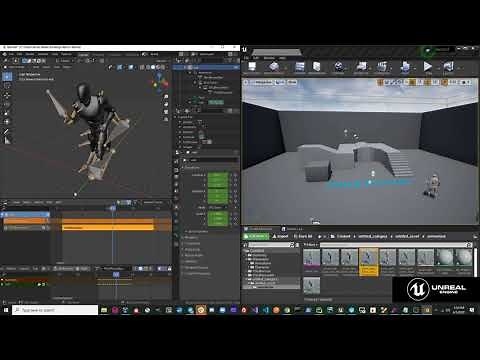
Task: Select Blender's Move tool
Action: click(x=7, y=95)
